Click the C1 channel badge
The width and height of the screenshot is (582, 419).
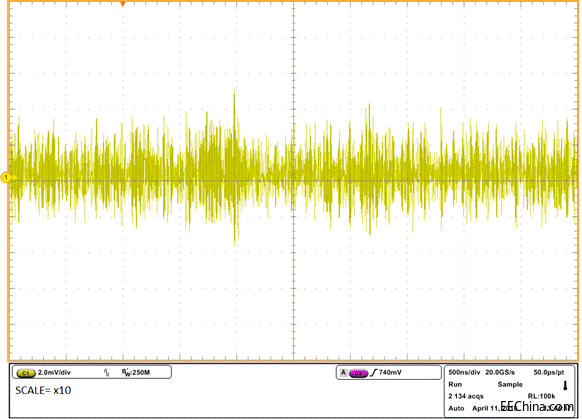coord(25,373)
